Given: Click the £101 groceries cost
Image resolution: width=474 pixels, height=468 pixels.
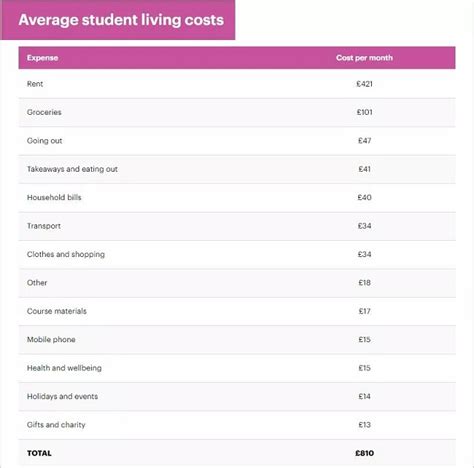Looking at the screenshot, I should (364, 112).
